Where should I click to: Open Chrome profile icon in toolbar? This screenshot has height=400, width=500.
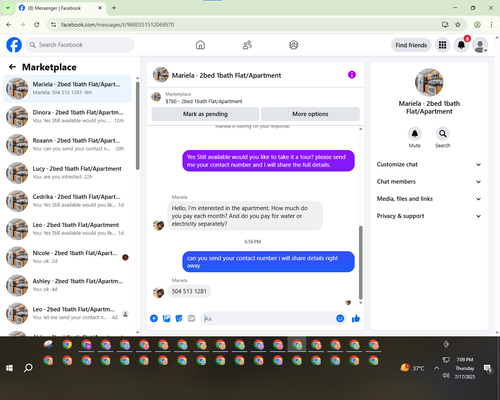[x=477, y=25]
